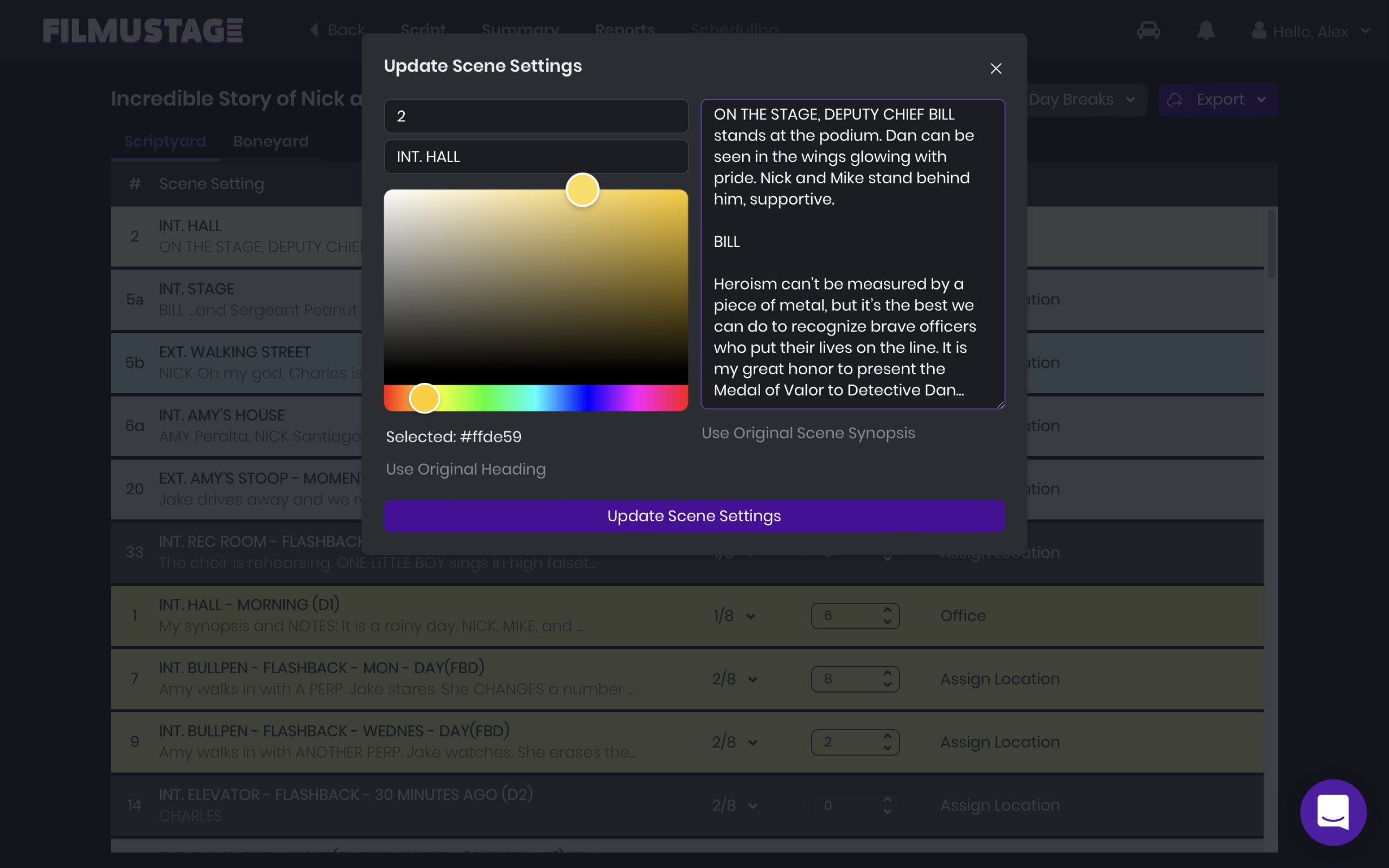Close the Update Scene Settings dialog
Screen dimensions: 1389x868
pyautogui.click(x=996, y=68)
